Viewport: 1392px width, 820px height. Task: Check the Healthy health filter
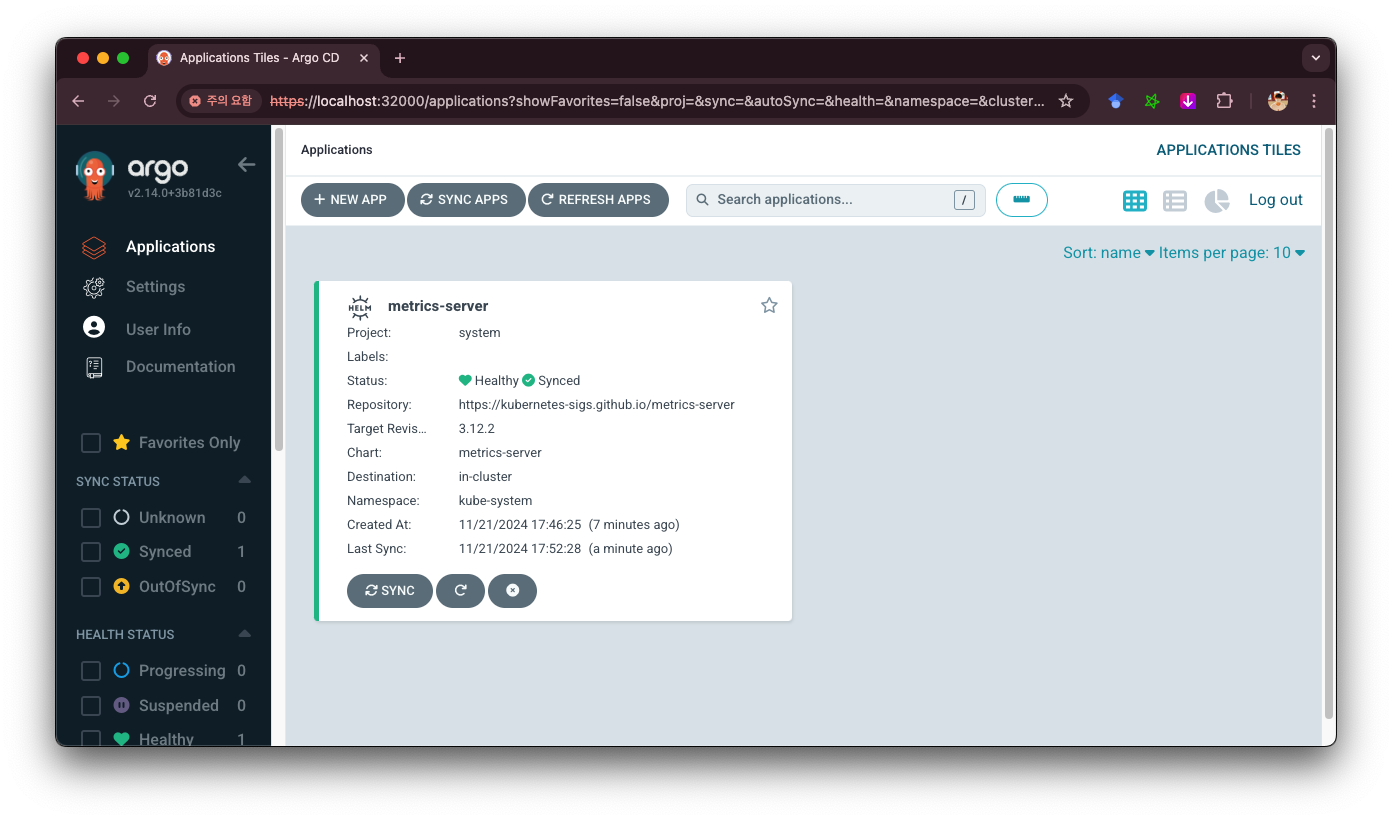coord(91,739)
